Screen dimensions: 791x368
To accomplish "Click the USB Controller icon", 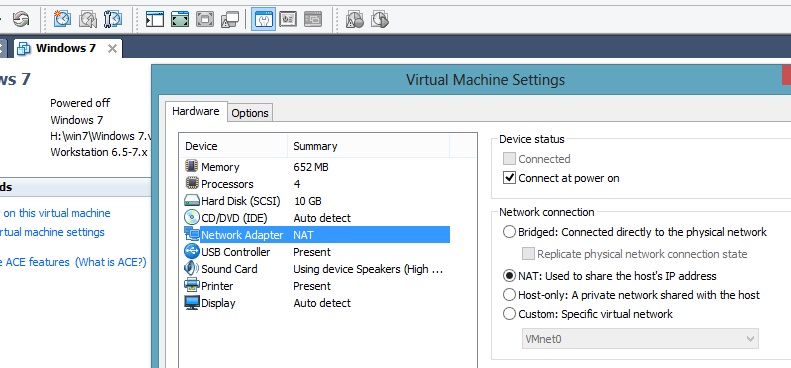I will pos(192,251).
